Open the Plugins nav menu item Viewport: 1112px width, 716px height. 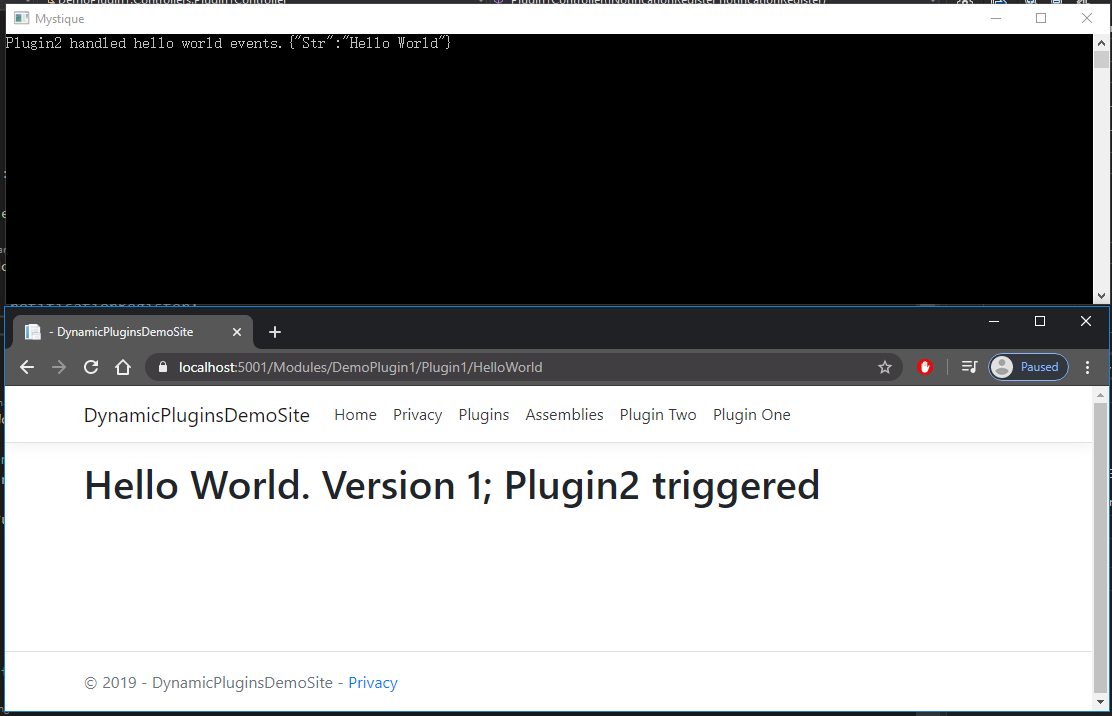pos(484,415)
